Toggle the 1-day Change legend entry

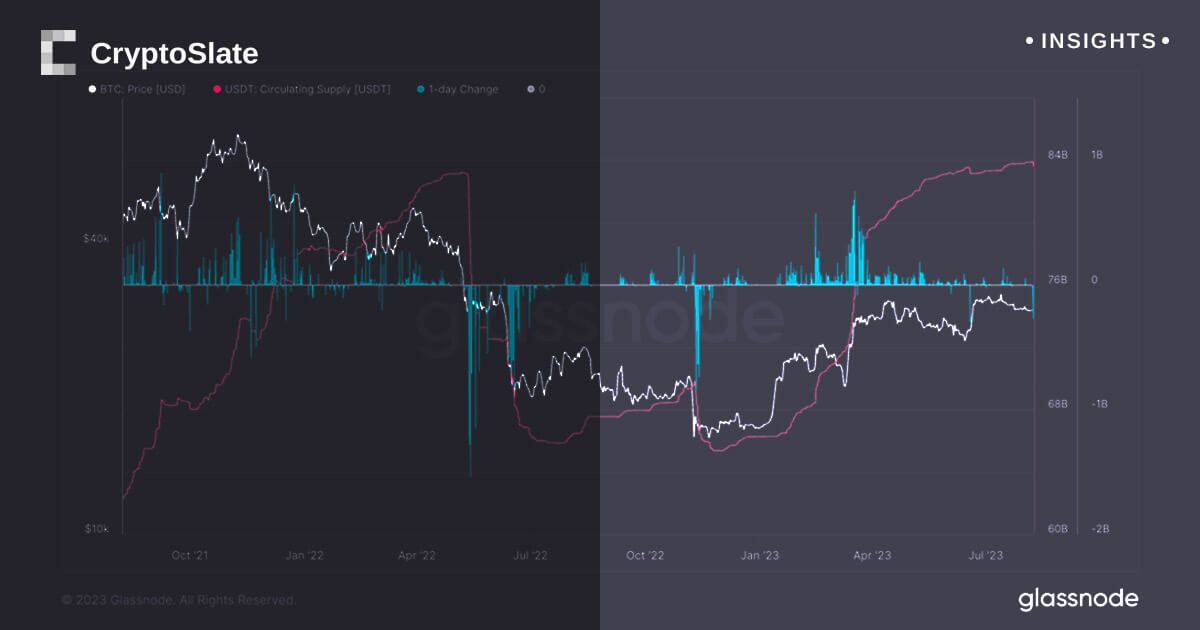pyautogui.click(x=463, y=89)
